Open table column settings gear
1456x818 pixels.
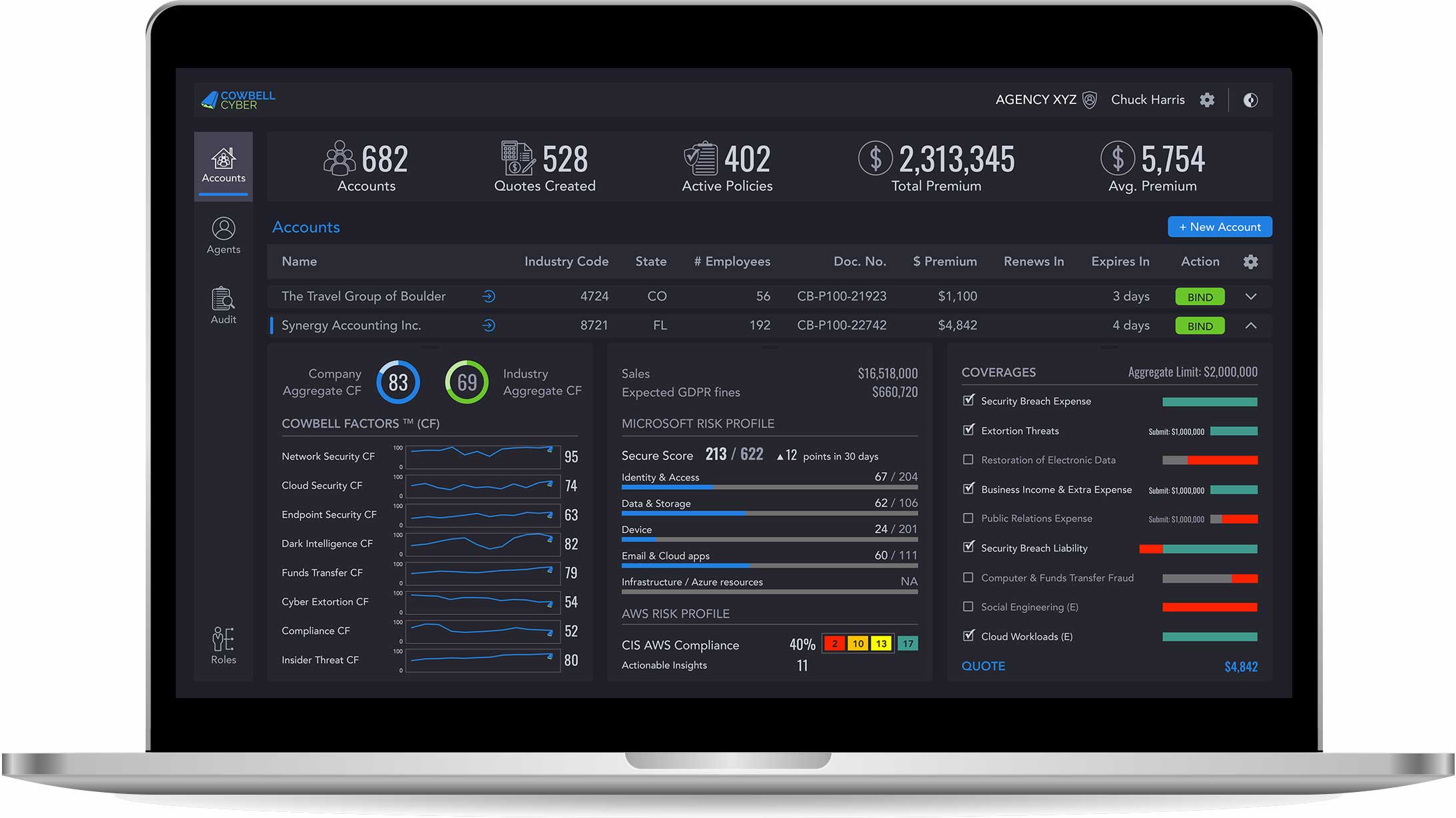click(x=1251, y=262)
